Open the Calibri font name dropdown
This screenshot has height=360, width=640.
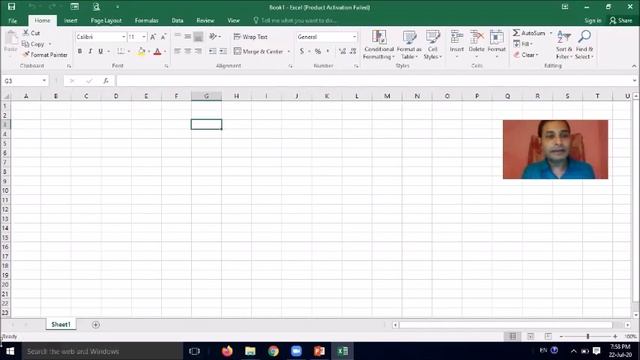[123, 37]
